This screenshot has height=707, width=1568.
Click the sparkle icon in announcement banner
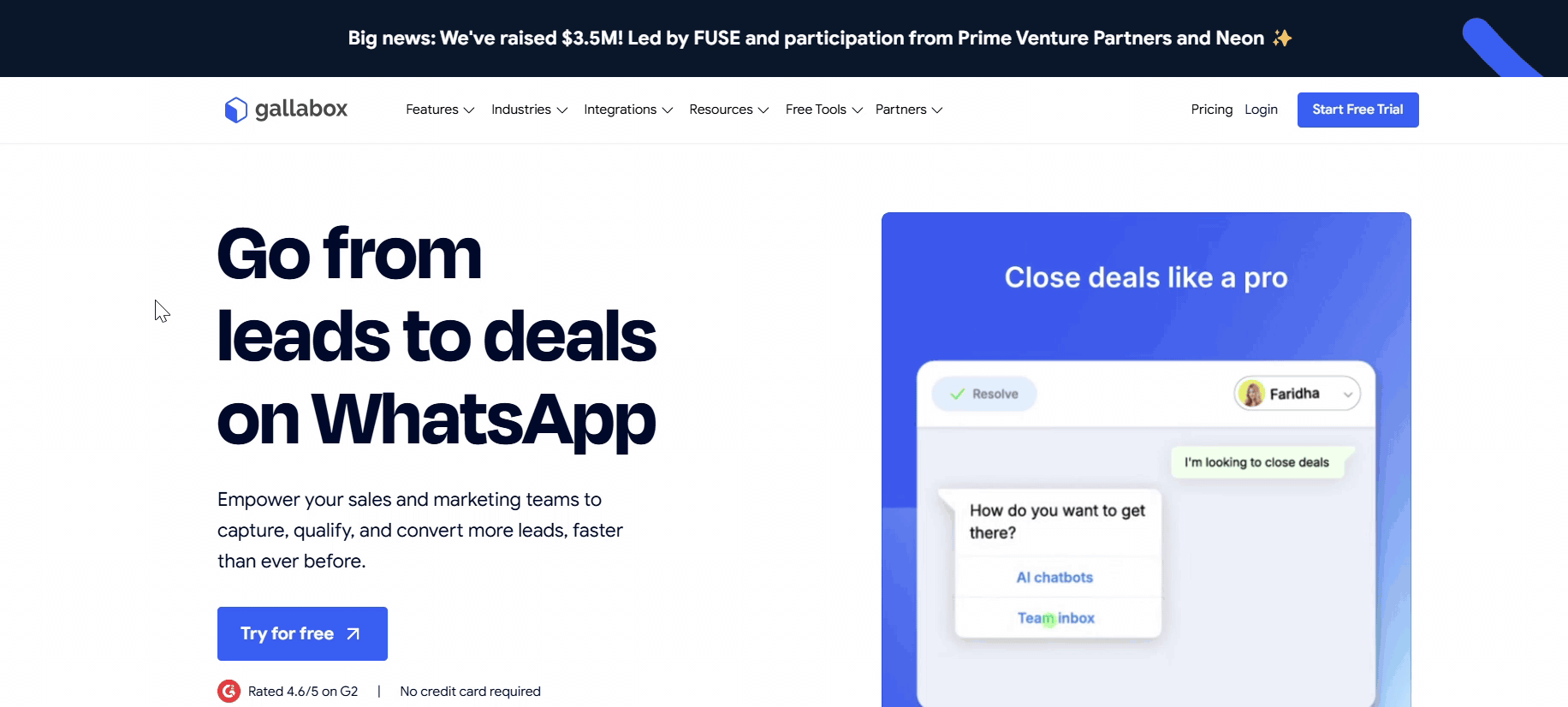tap(1281, 38)
